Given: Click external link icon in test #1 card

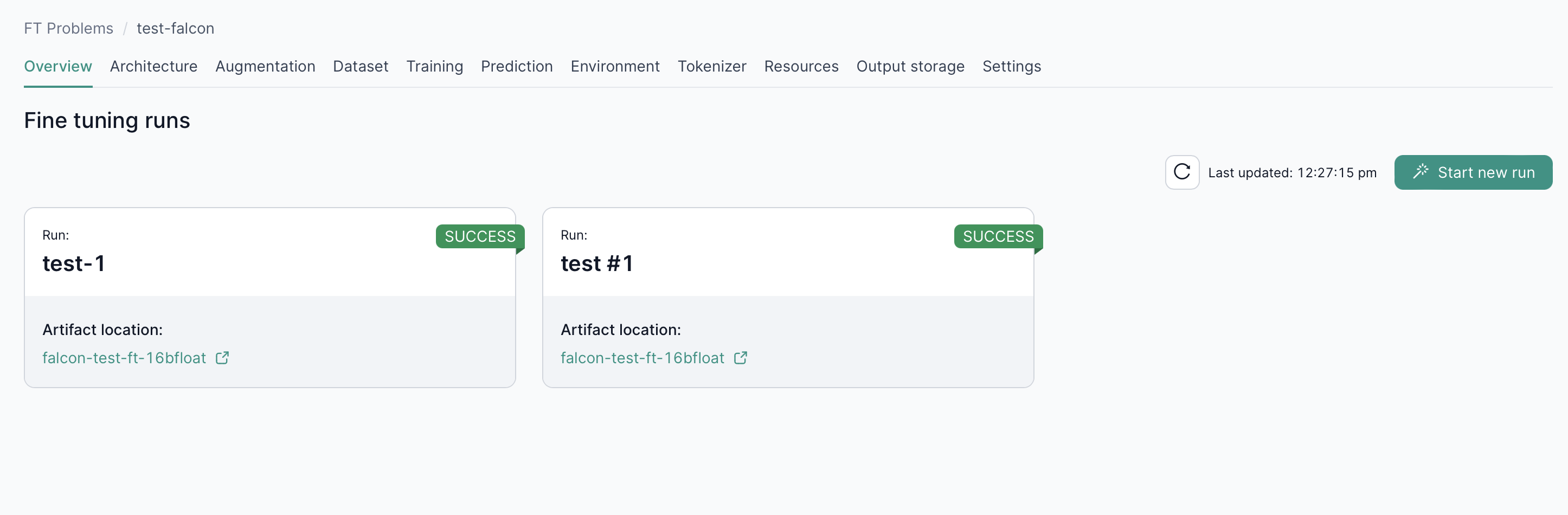Looking at the screenshot, I should (x=740, y=358).
